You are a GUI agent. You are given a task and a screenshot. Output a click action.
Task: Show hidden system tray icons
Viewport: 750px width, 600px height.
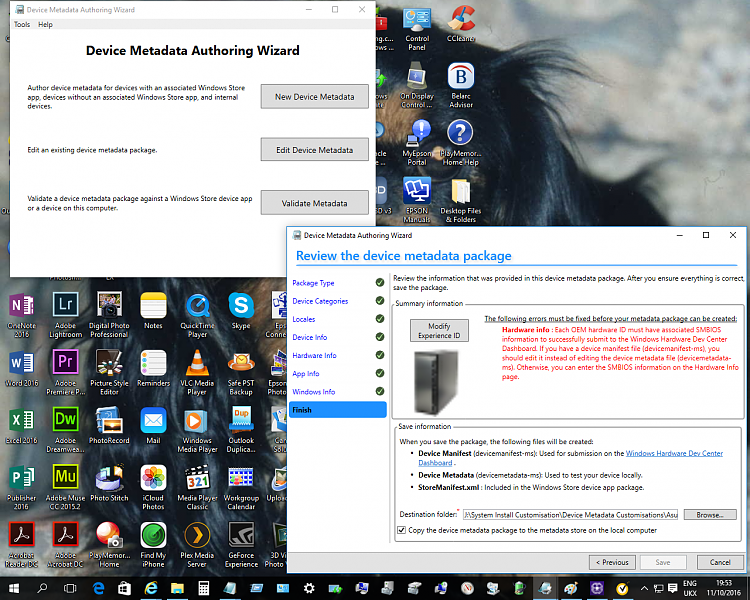point(644,589)
